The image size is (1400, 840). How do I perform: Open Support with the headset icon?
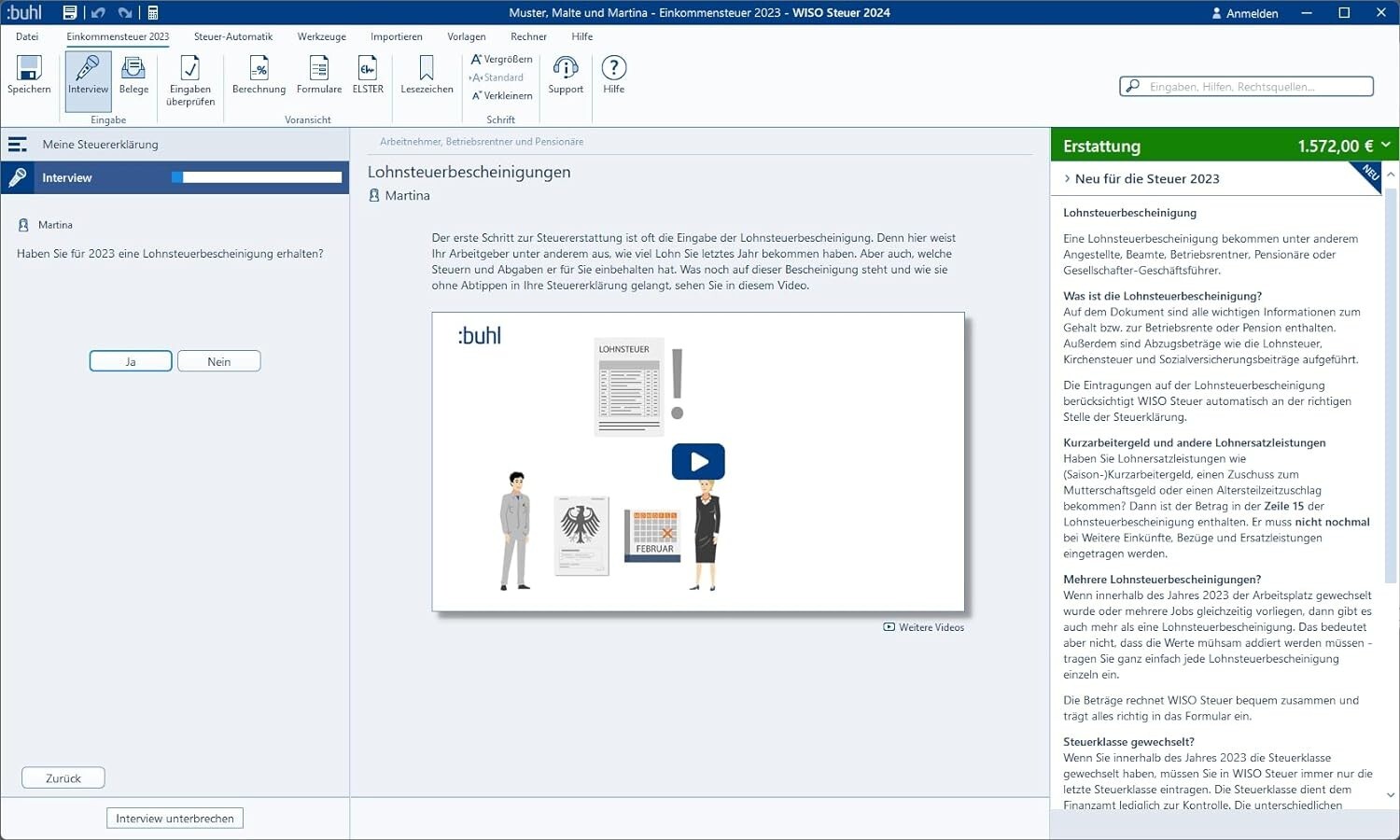pos(566,75)
